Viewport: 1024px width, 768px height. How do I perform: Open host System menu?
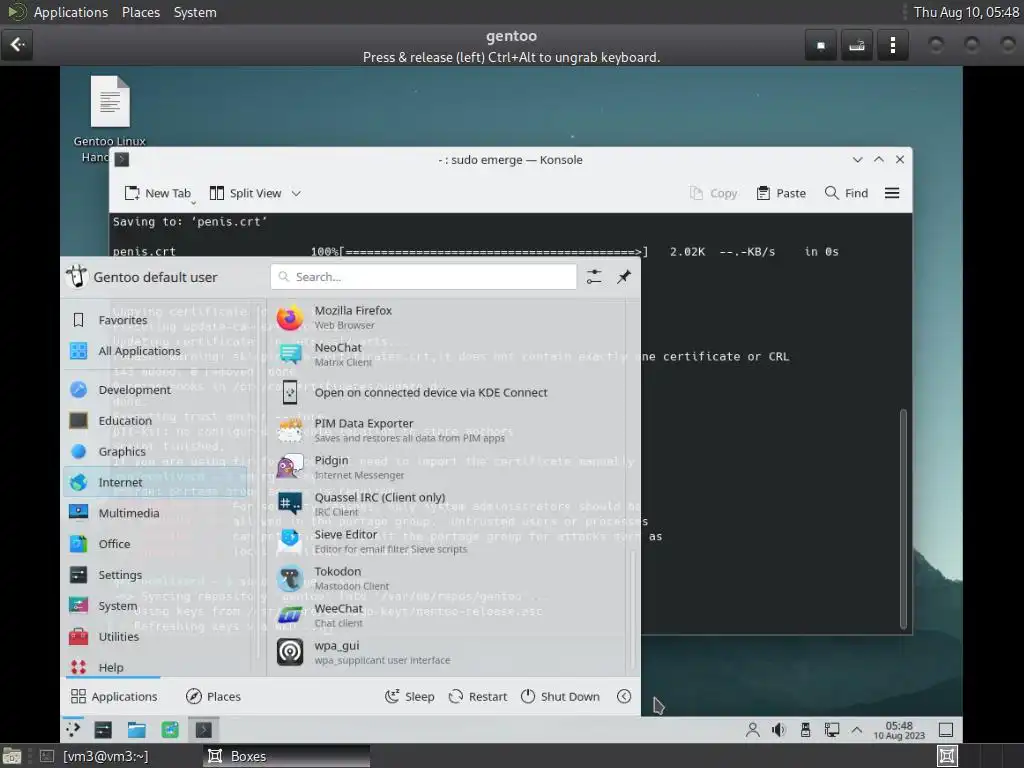click(x=195, y=12)
